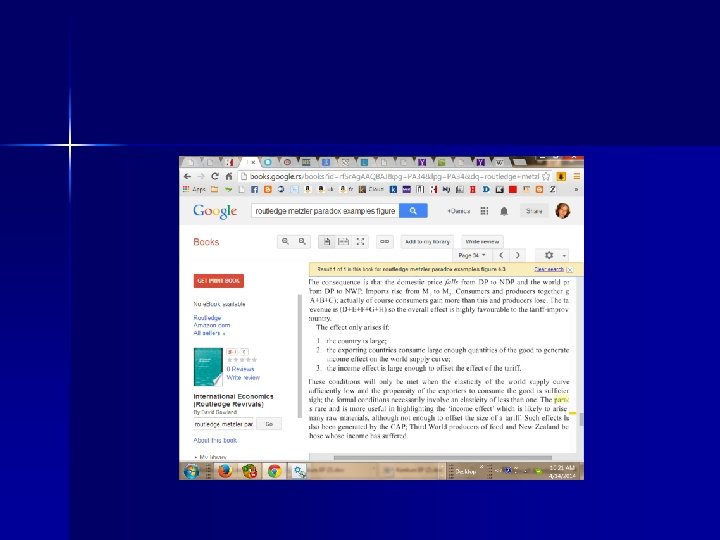Viewport: 720px width, 540px height.
Task: Switch to two-page view
Action: pos(343,242)
